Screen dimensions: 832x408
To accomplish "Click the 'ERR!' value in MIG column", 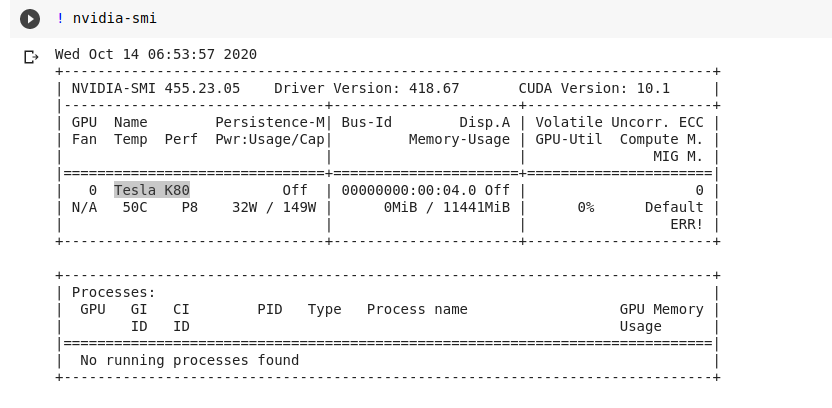I will [686, 225].
